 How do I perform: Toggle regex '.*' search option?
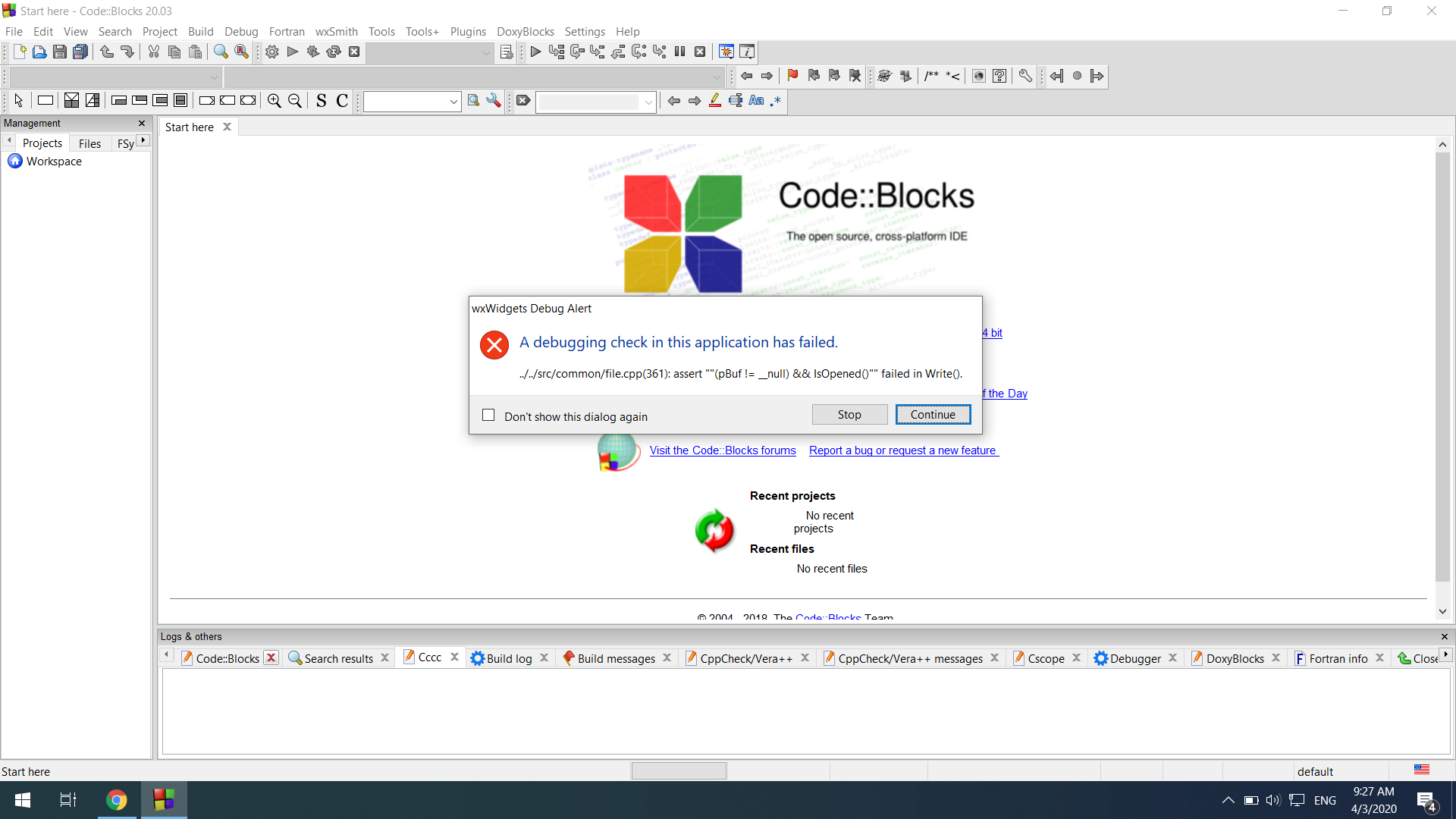(776, 101)
